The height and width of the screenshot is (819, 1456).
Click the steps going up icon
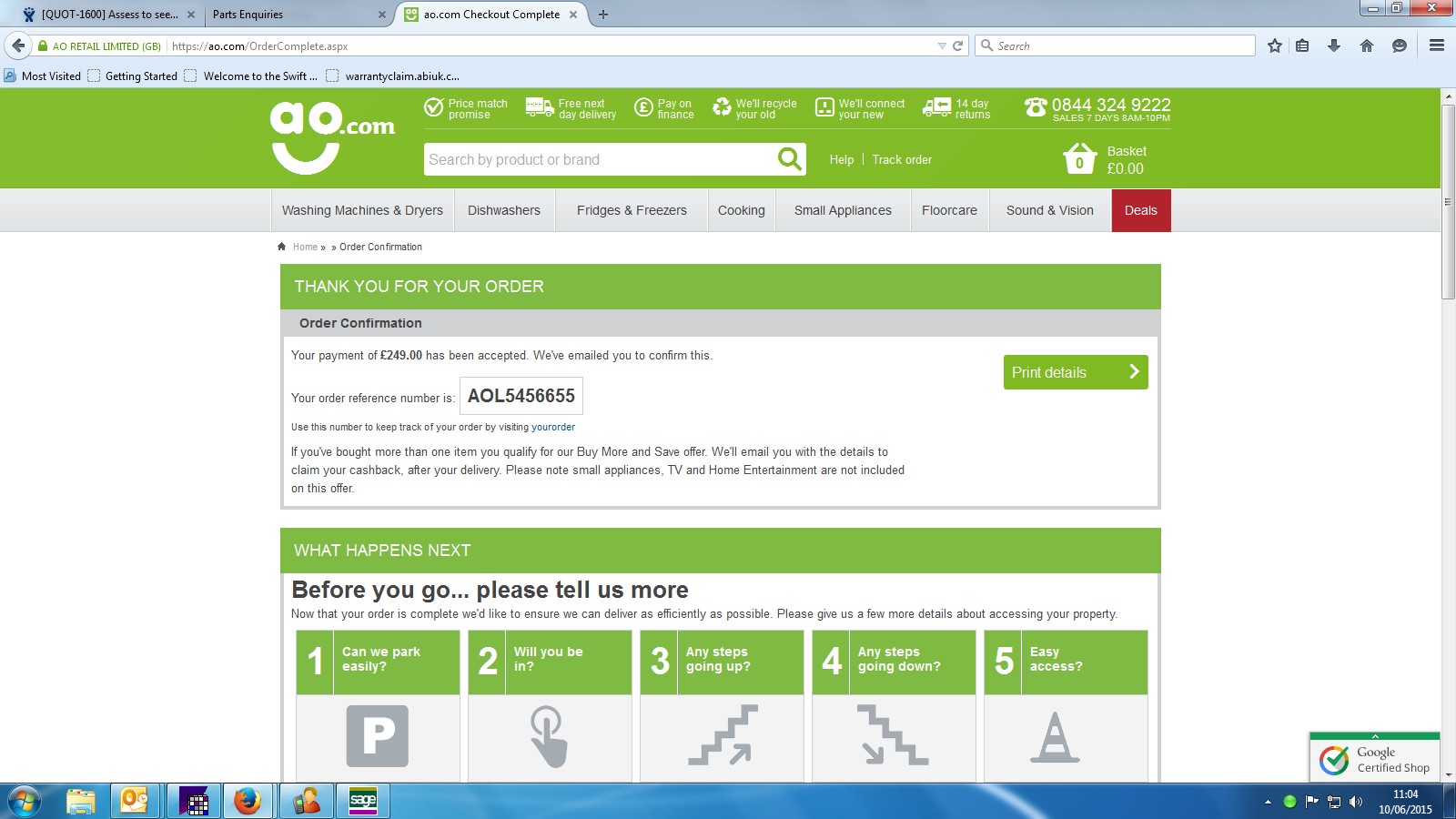point(723,734)
